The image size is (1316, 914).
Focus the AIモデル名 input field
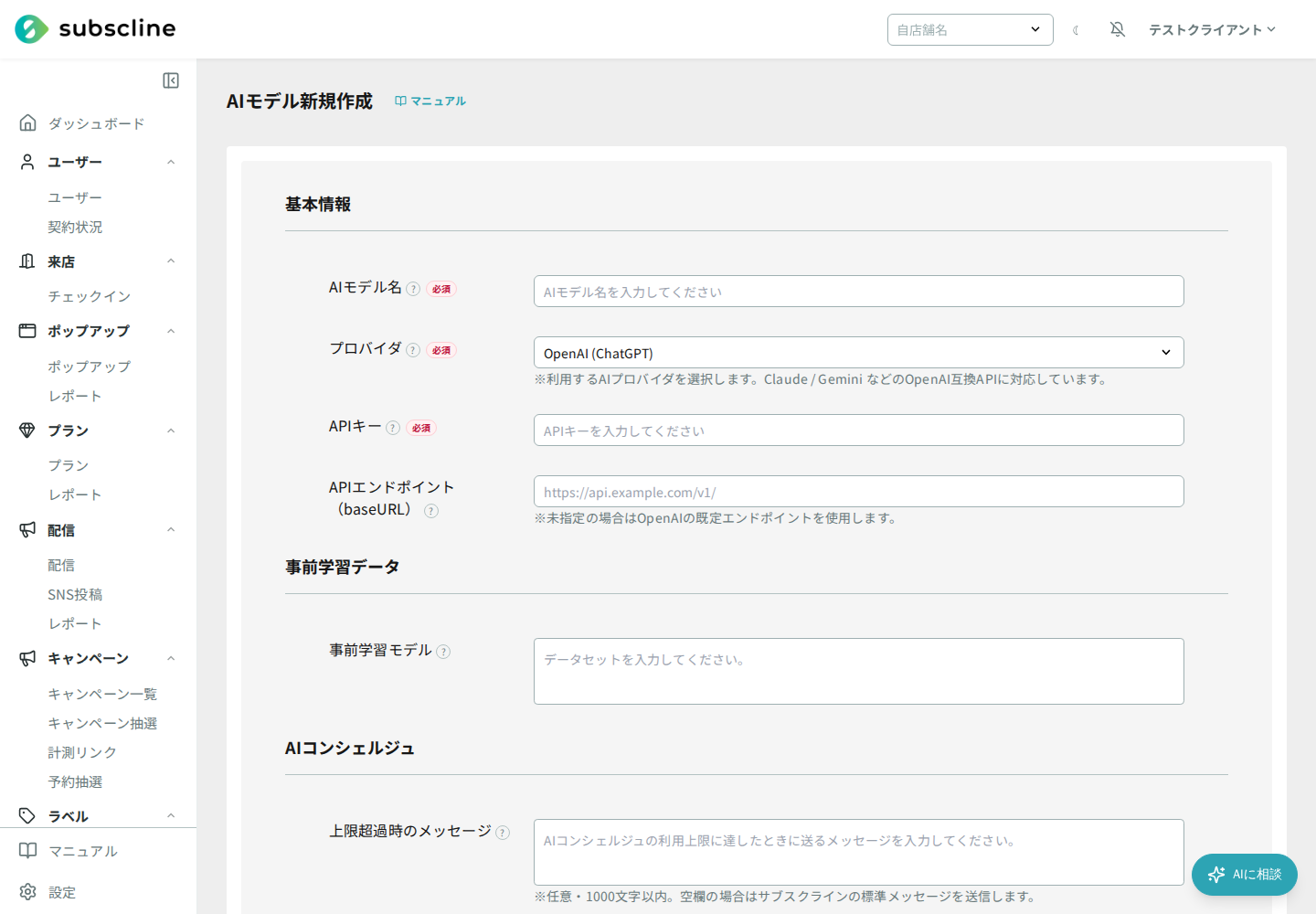(x=858, y=292)
